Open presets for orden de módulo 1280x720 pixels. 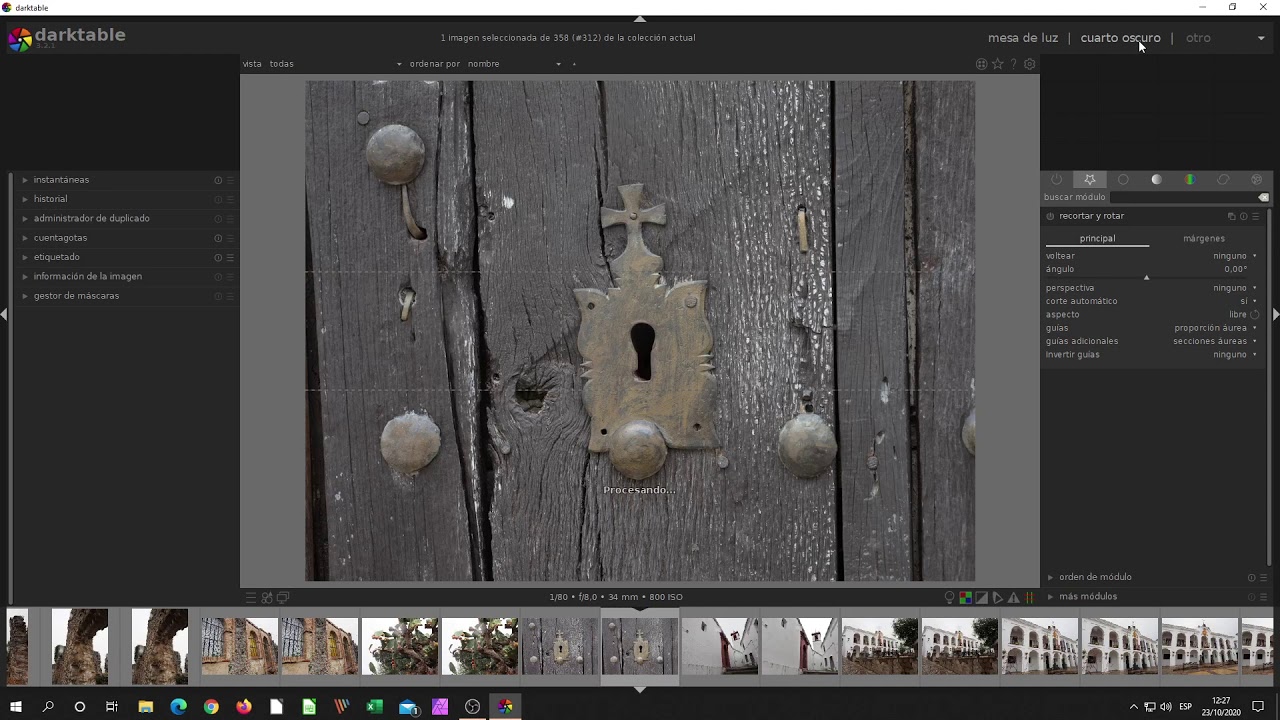(x=1263, y=577)
